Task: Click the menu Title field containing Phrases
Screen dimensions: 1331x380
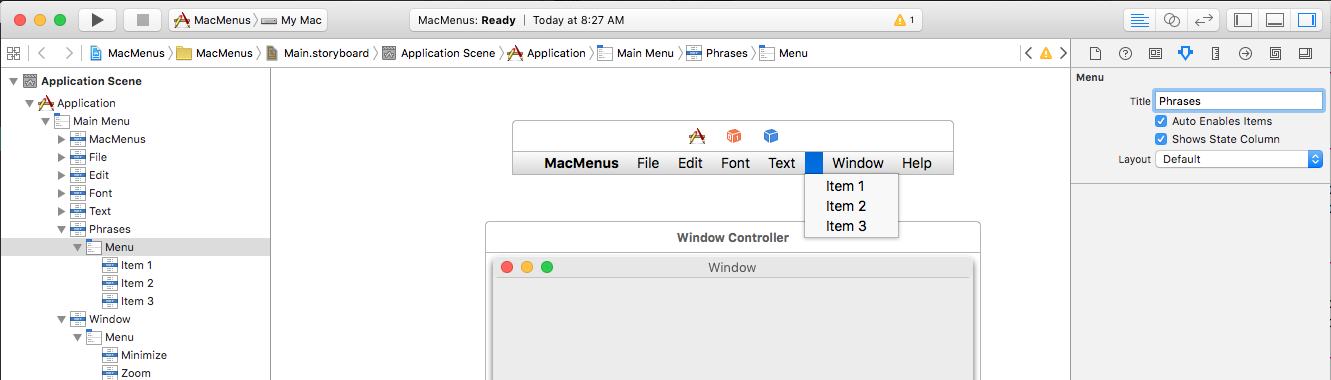Action: click(1239, 101)
